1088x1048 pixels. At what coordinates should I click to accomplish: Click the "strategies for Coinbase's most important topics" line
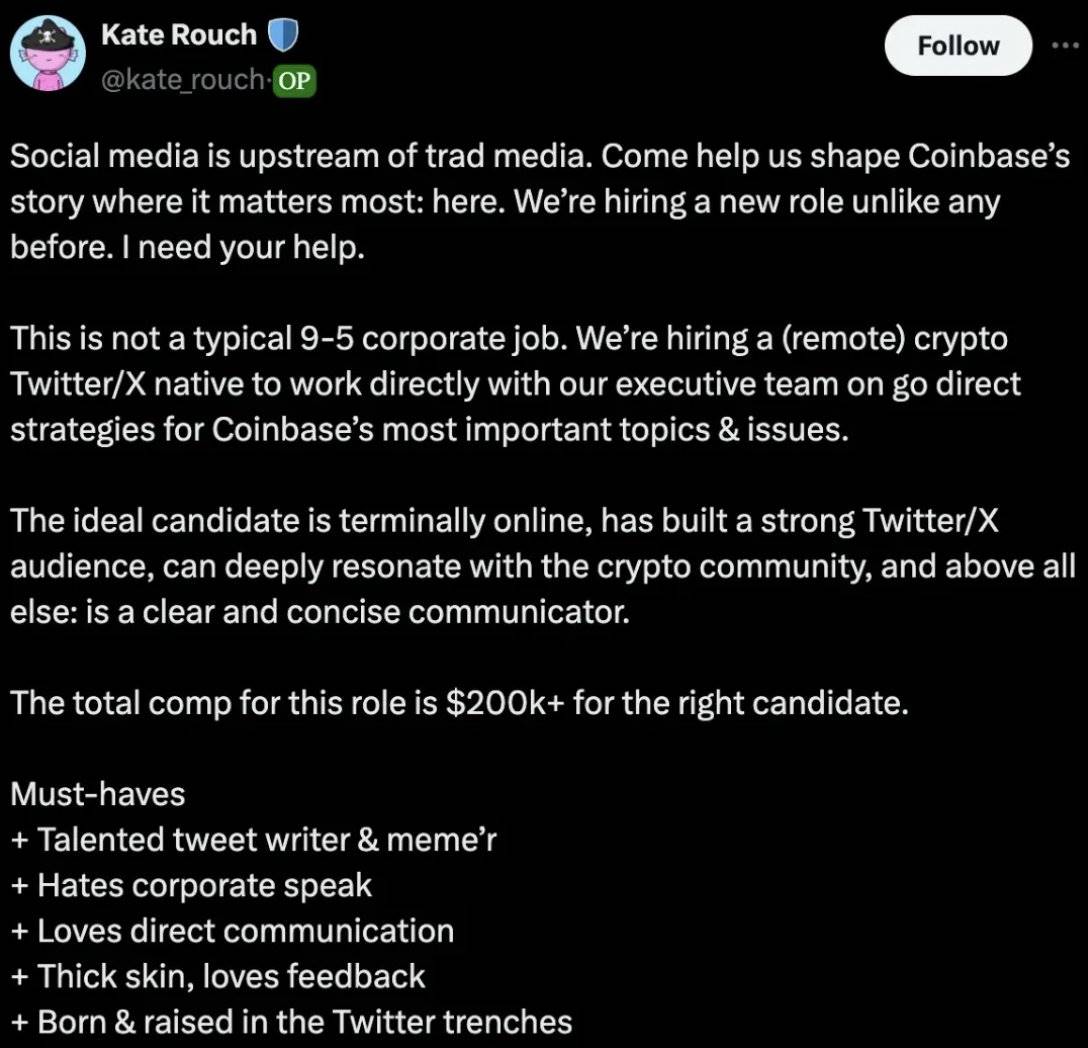[429, 430]
